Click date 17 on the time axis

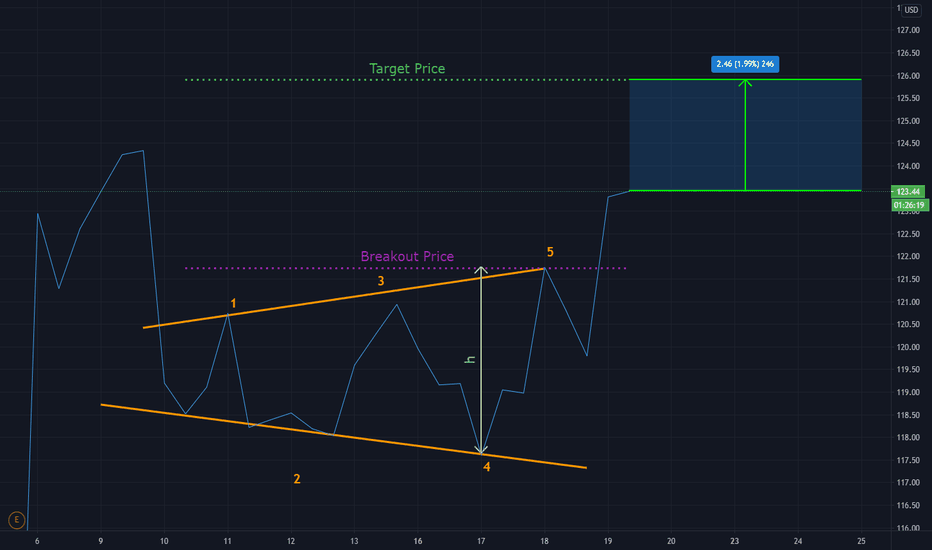pyautogui.click(x=481, y=541)
